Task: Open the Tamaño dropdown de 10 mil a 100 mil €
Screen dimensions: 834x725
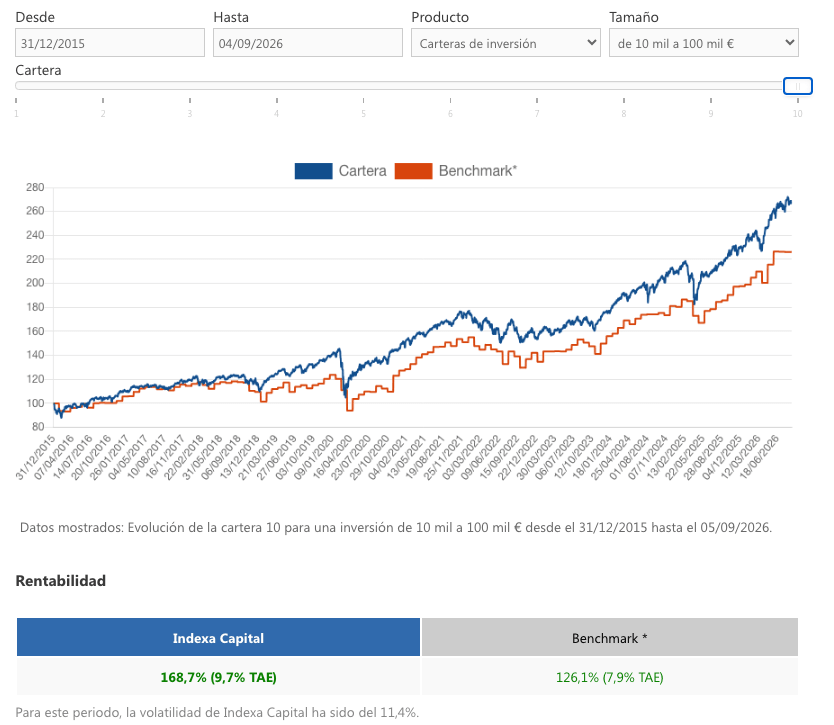Action: [x=703, y=43]
